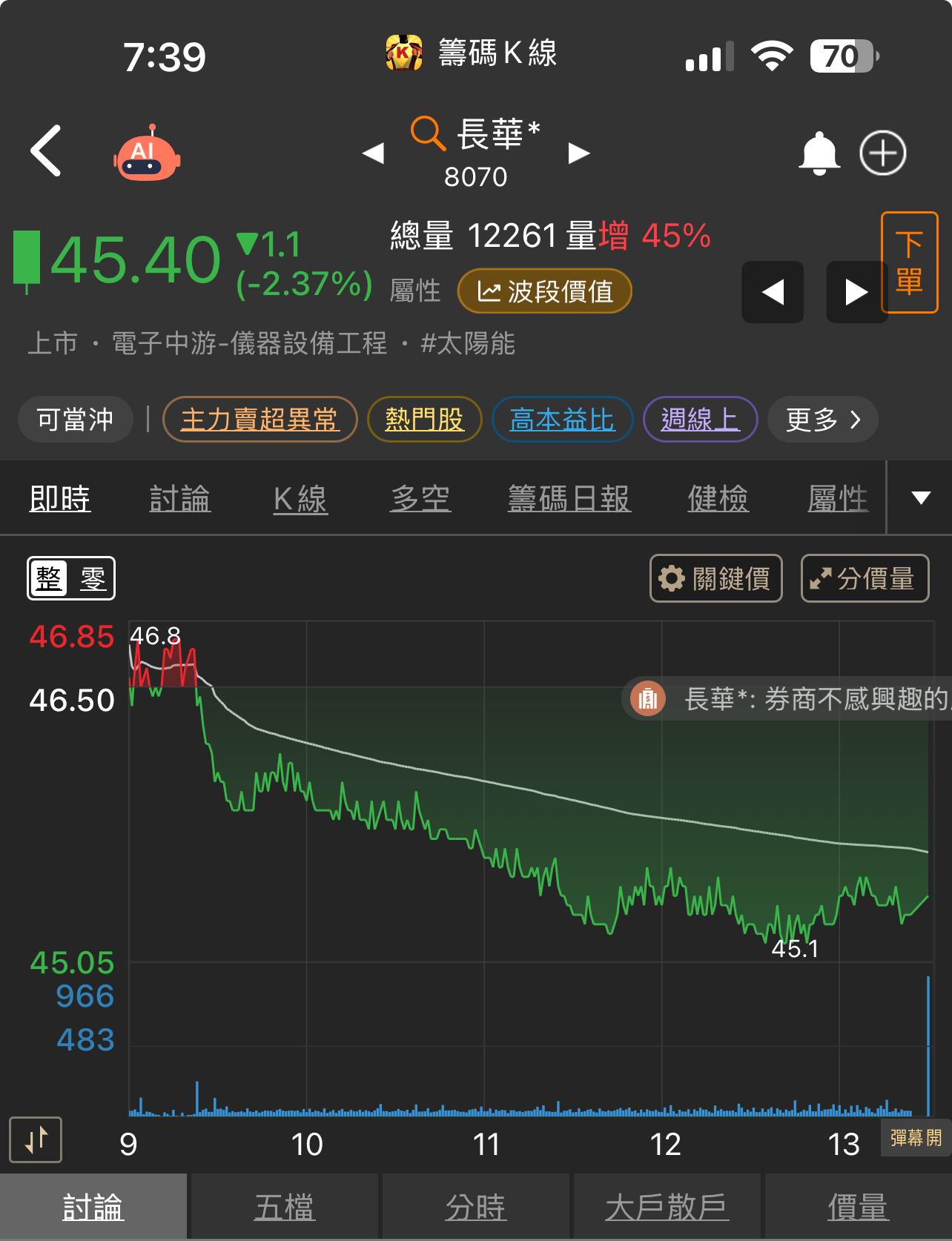Tap the 量增 45% volume increase text
Screen dimensions: 952x1241
(x=638, y=236)
